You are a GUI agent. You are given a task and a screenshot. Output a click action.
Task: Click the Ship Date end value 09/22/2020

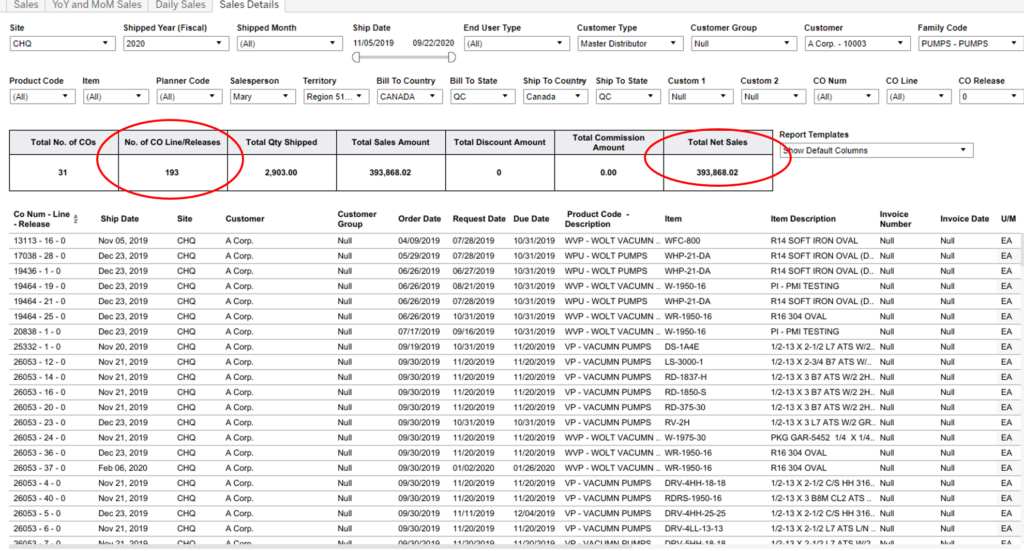[x=433, y=43]
